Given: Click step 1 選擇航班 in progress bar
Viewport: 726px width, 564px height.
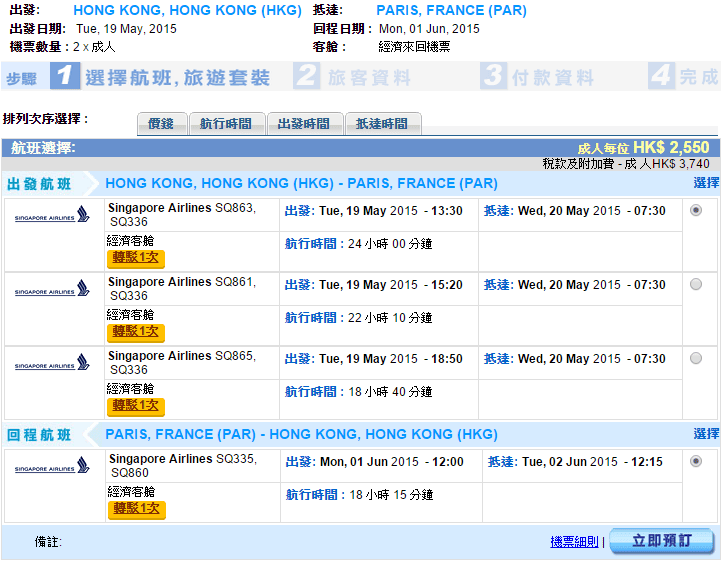Looking at the screenshot, I should click(x=162, y=77).
